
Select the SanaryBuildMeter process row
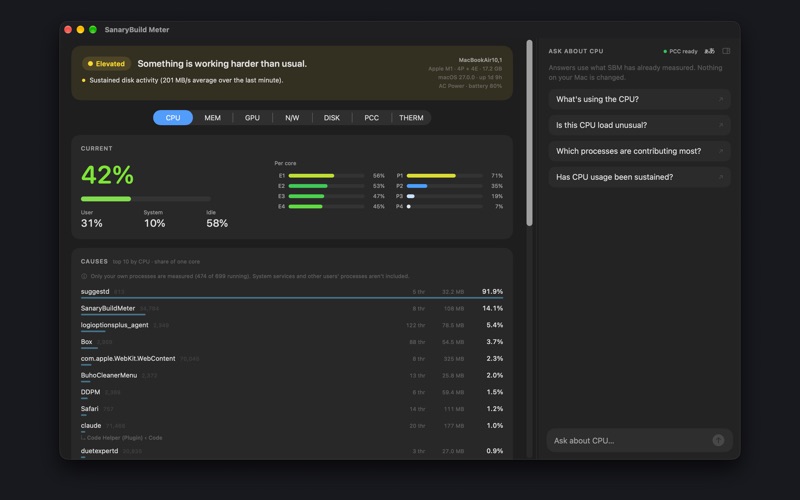point(292,309)
